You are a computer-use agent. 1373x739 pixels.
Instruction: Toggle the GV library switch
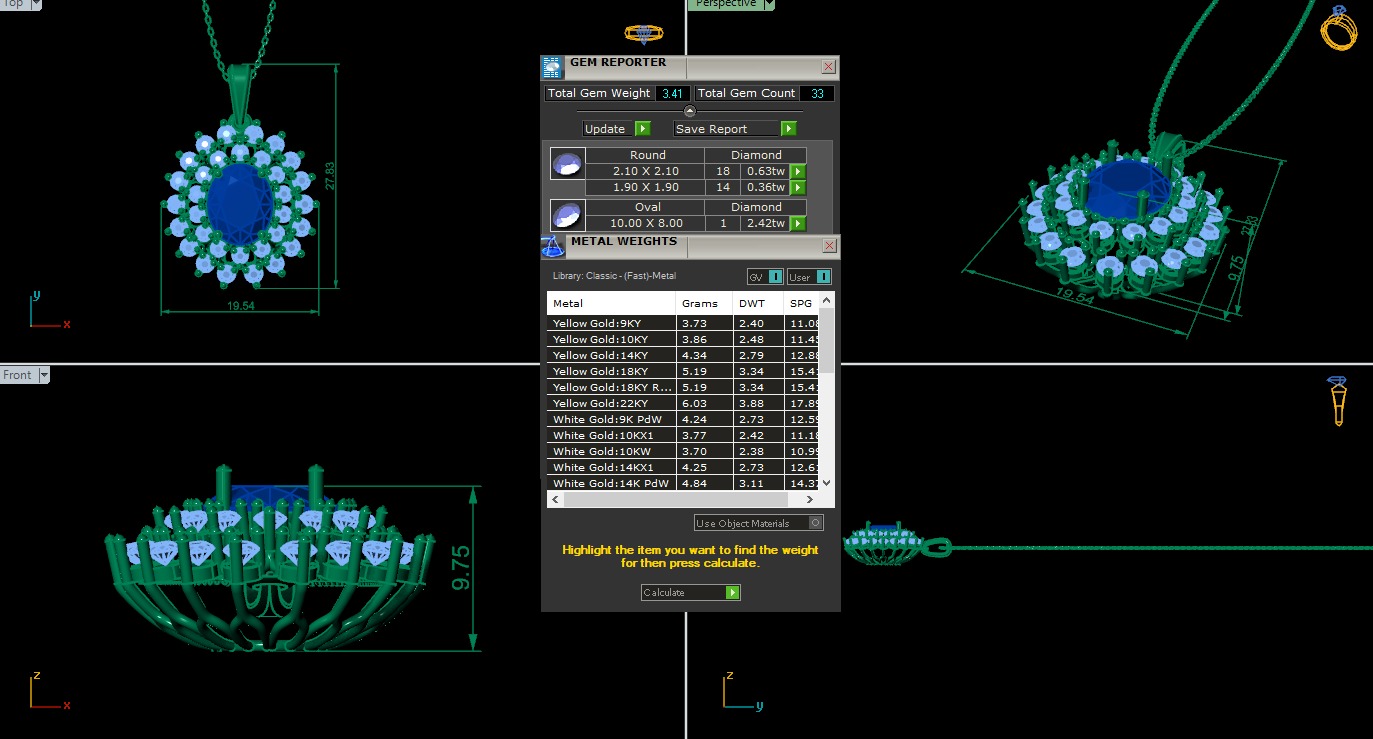(x=765, y=277)
